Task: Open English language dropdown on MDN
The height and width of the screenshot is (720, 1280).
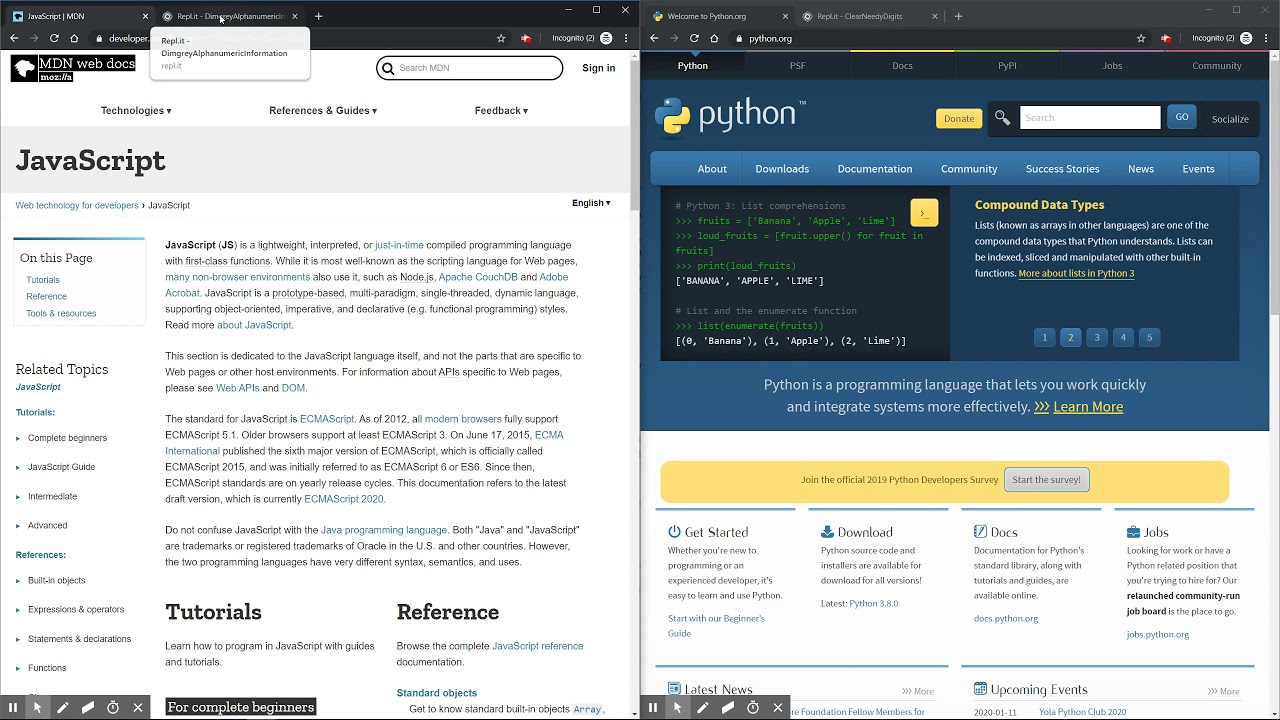Action: coord(591,203)
